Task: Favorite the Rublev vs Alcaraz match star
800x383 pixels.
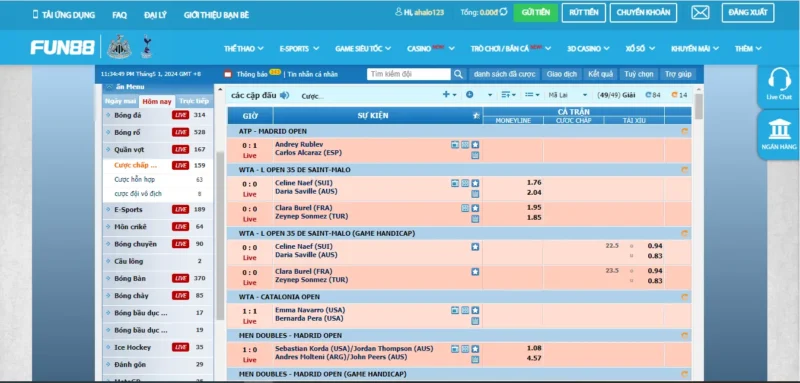Action: tap(475, 145)
